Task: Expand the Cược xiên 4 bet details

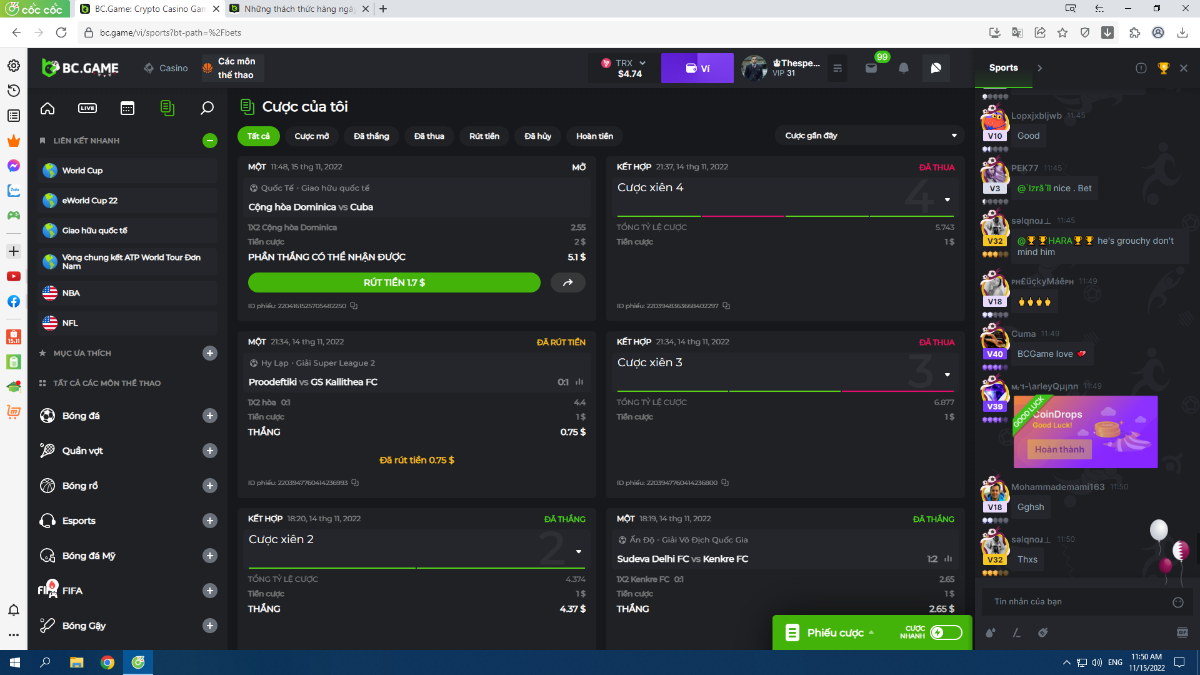Action: pyautogui.click(x=947, y=199)
